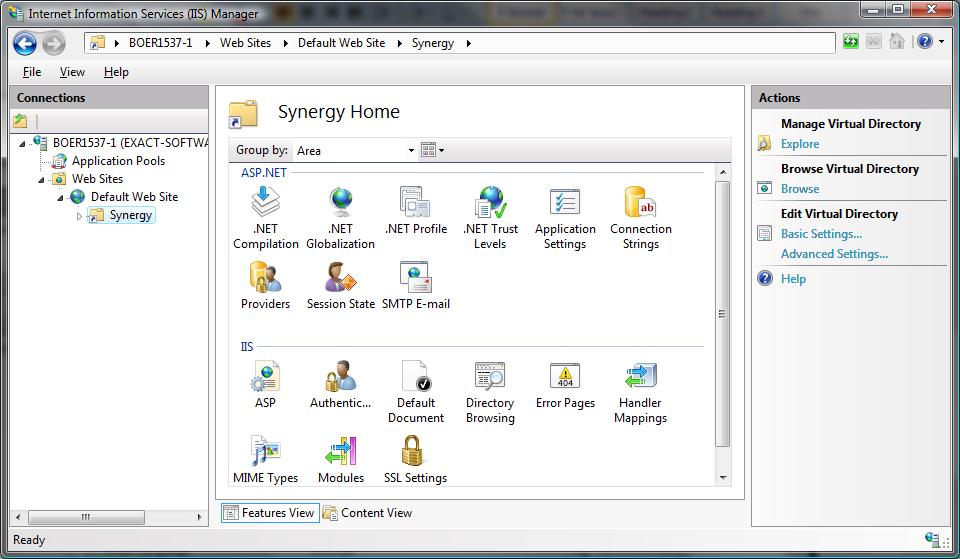
Task: Collapse the Web Sites tree node
Action: [x=42, y=180]
